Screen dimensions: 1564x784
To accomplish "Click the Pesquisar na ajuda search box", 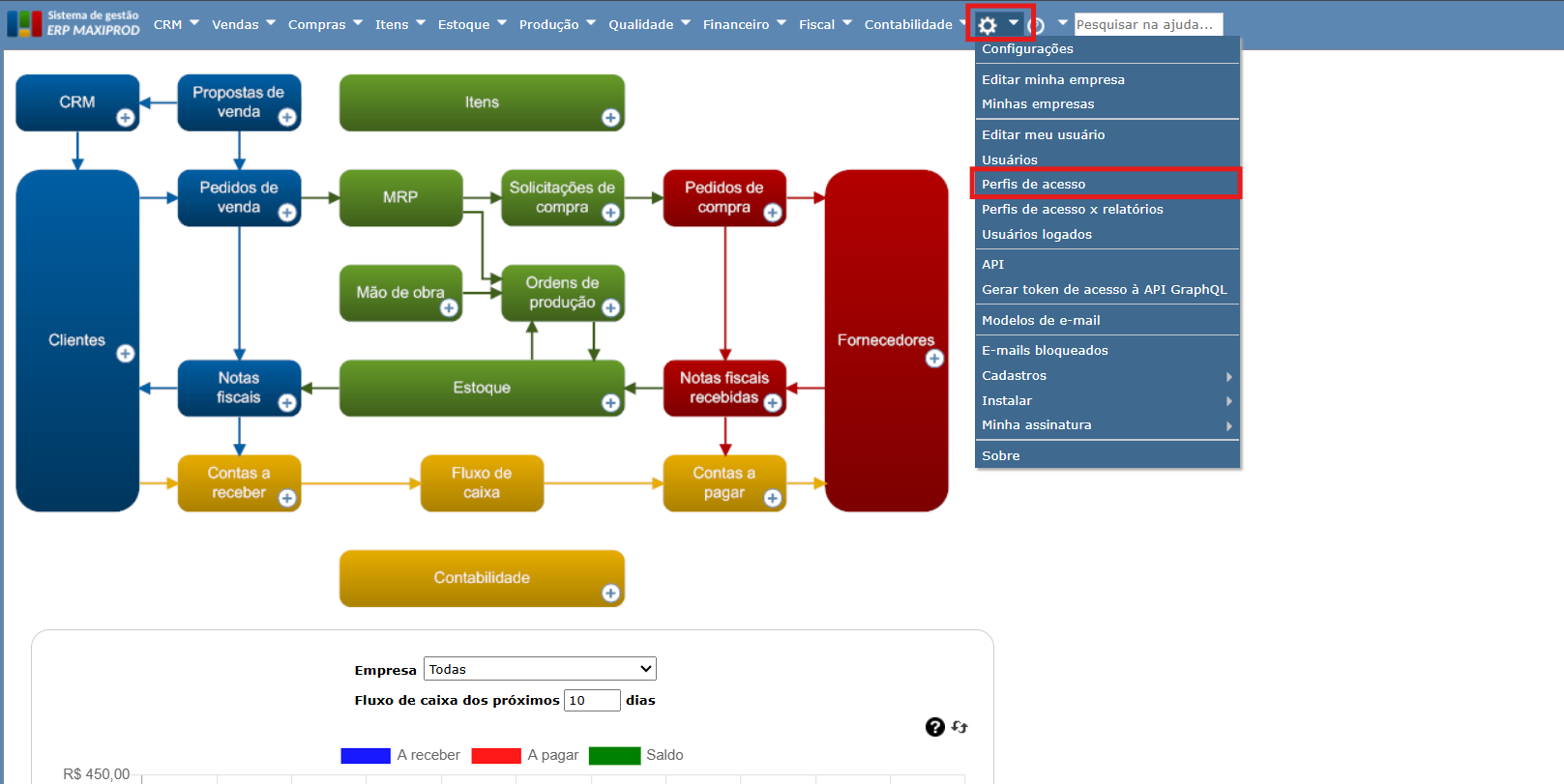I will 1149,24.
